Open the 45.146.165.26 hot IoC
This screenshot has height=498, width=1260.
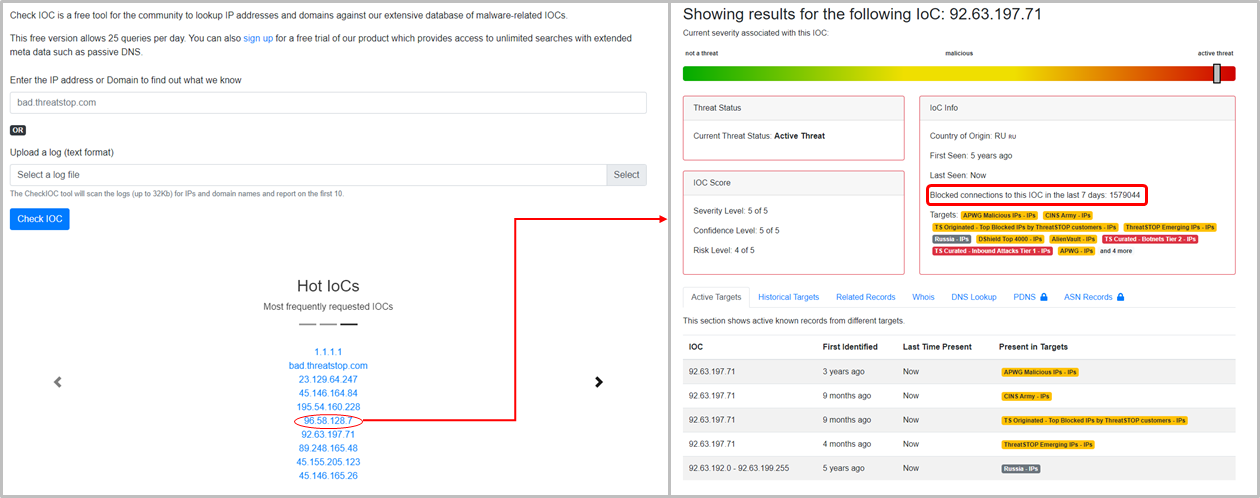(x=328, y=476)
